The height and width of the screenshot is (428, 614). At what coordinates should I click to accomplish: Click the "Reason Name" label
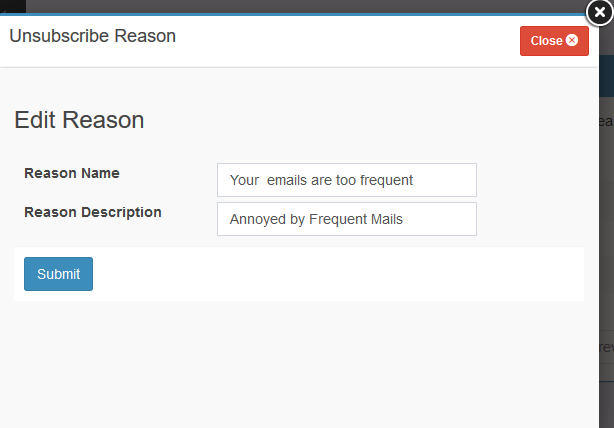click(72, 173)
